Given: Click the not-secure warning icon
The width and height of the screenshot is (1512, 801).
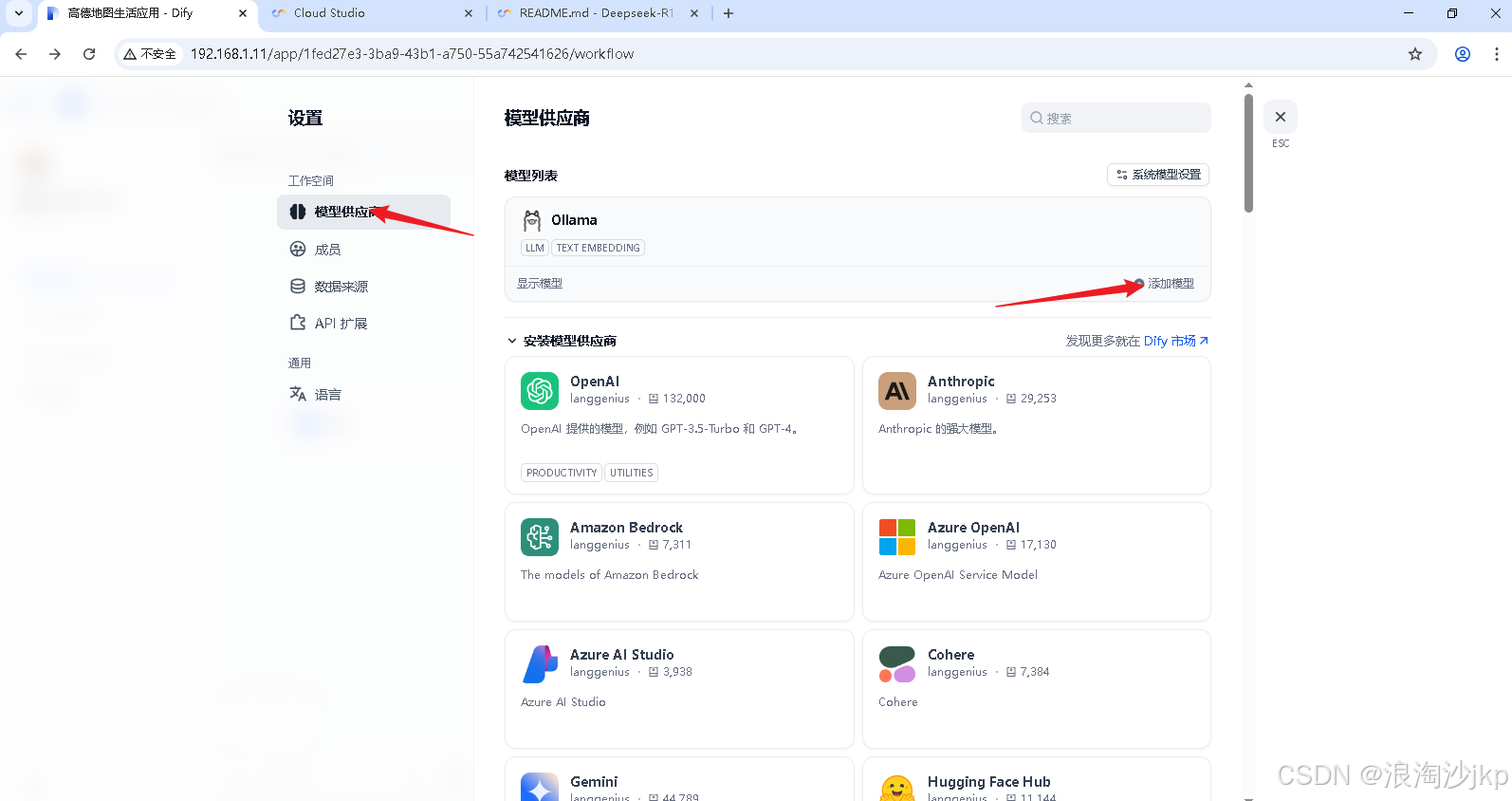Looking at the screenshot, I should click(x=130, y=54).
